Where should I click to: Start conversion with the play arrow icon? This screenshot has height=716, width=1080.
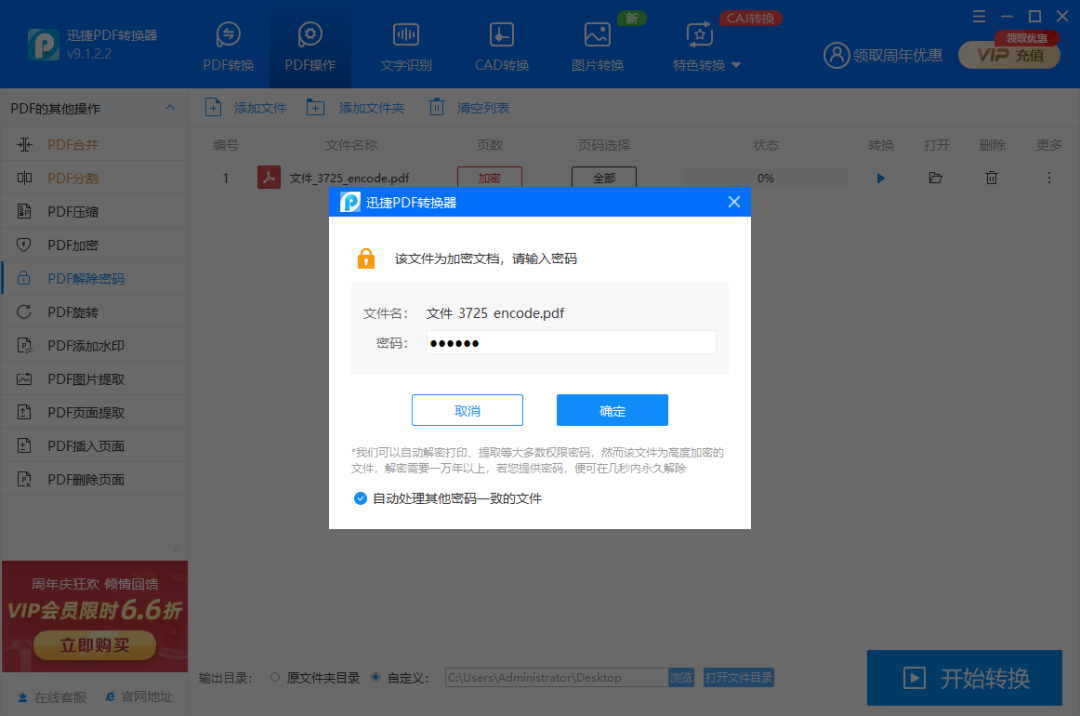[880, 178]
